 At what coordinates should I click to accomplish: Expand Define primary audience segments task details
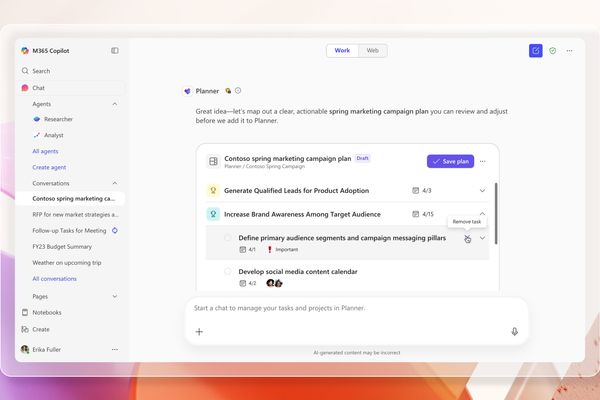483,238
